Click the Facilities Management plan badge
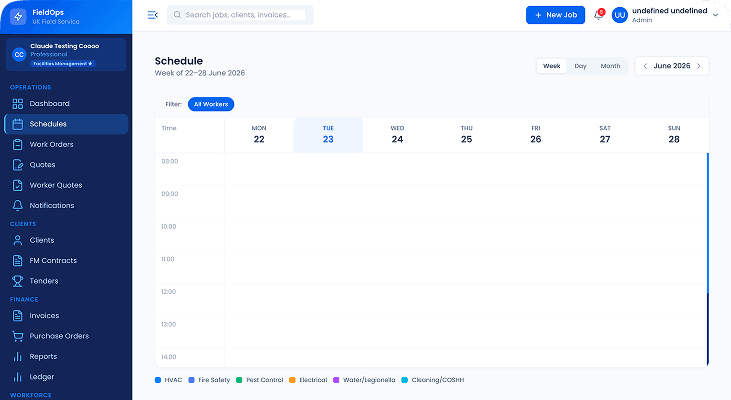The image size is (731, 400). click(x=63, y=64)
